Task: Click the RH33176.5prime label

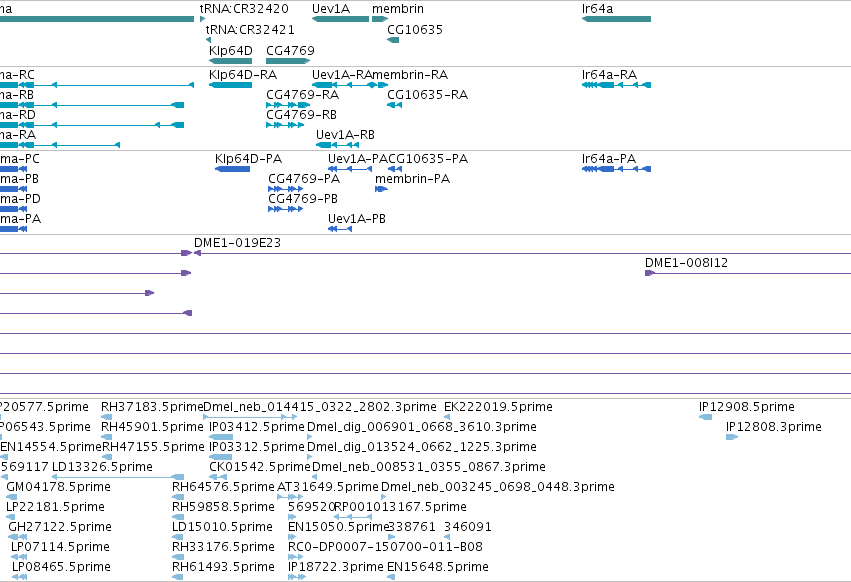Action: tap(223, 547)
